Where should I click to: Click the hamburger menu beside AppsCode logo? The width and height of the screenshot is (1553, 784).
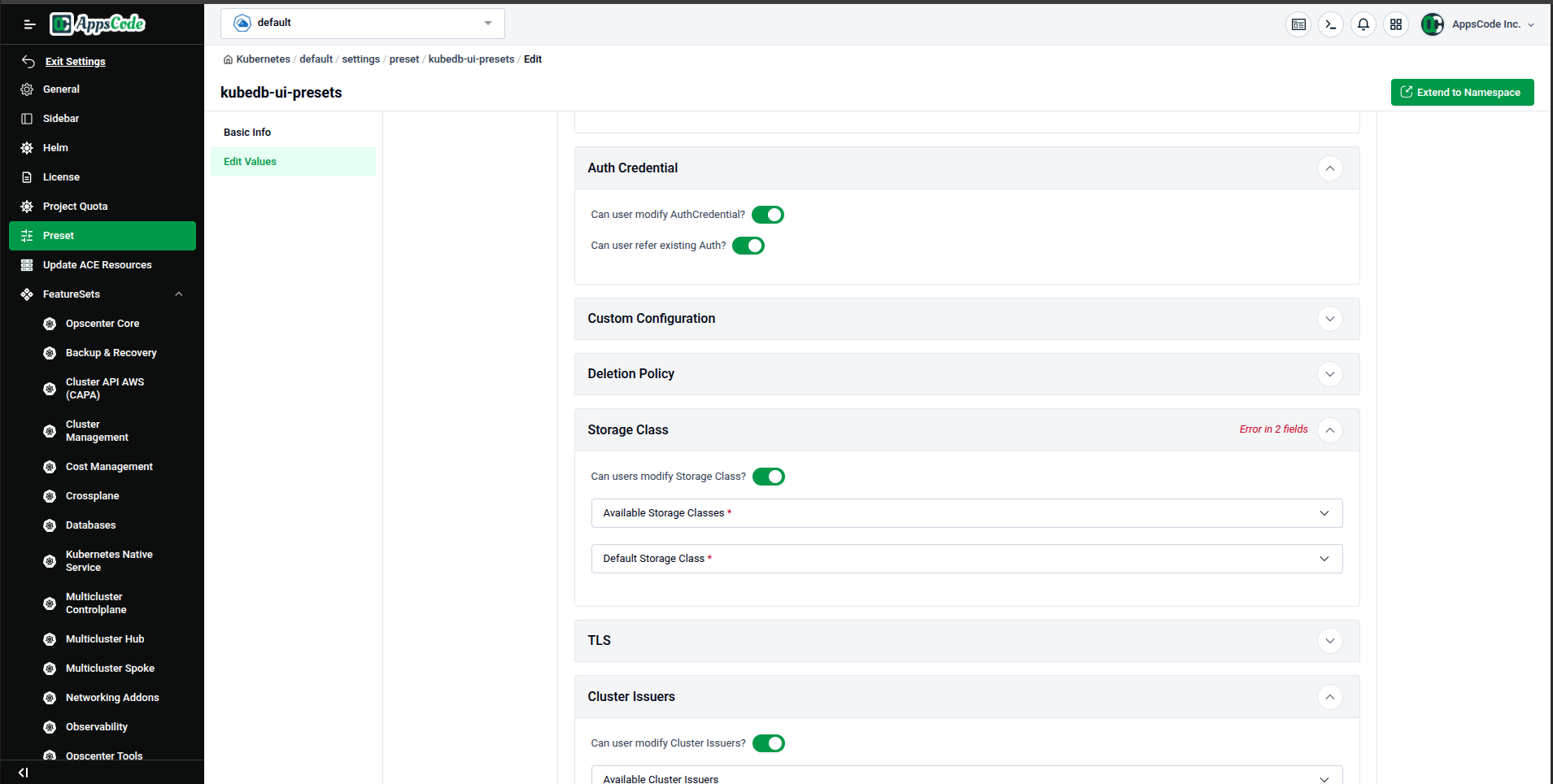pyautogui.click(x=29, y=24)
